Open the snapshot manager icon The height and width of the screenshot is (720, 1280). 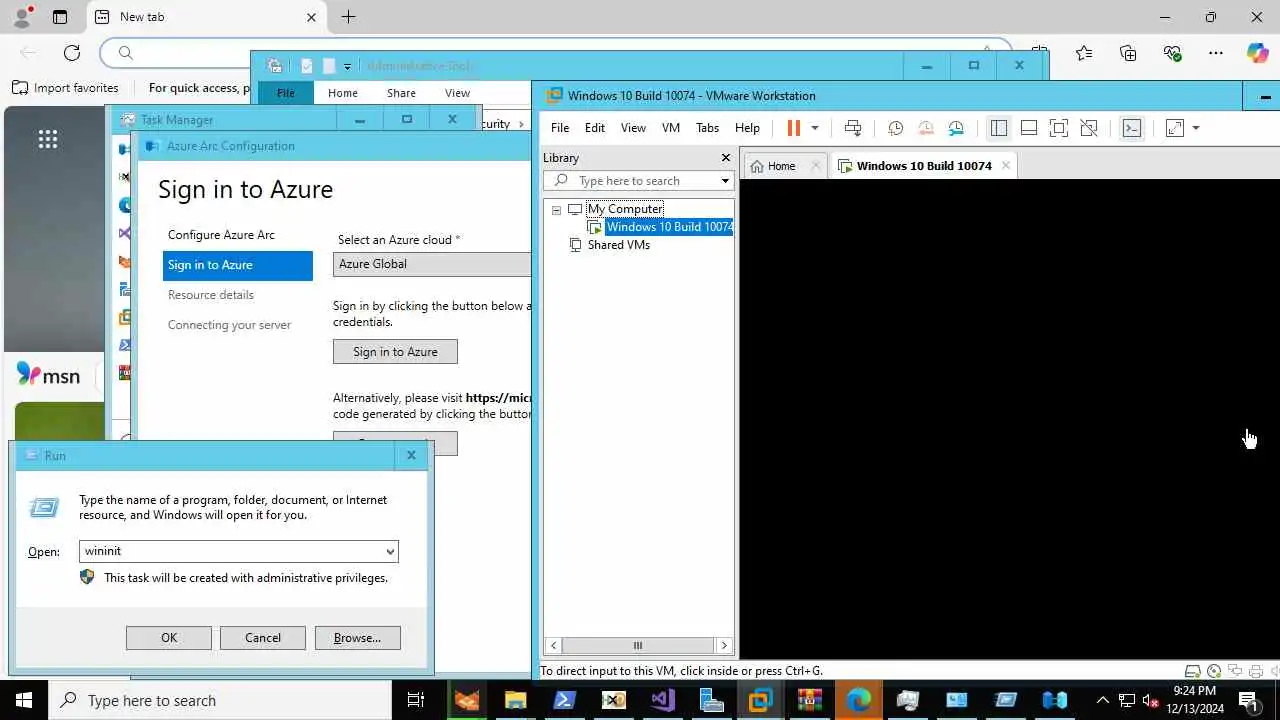[x=957, y=128]
